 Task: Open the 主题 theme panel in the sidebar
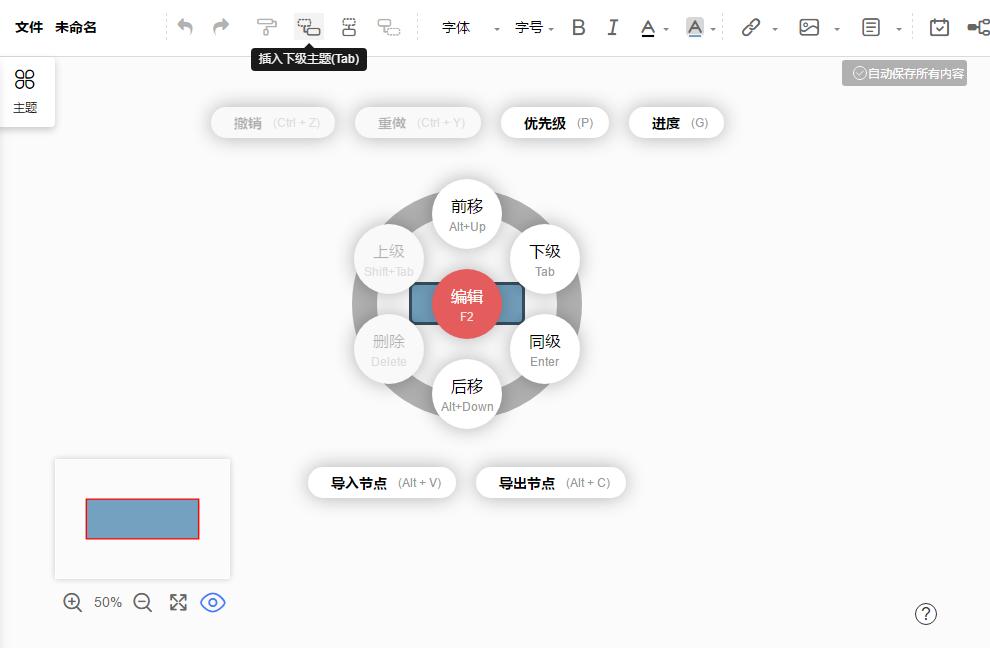click(x=25, y=90)
